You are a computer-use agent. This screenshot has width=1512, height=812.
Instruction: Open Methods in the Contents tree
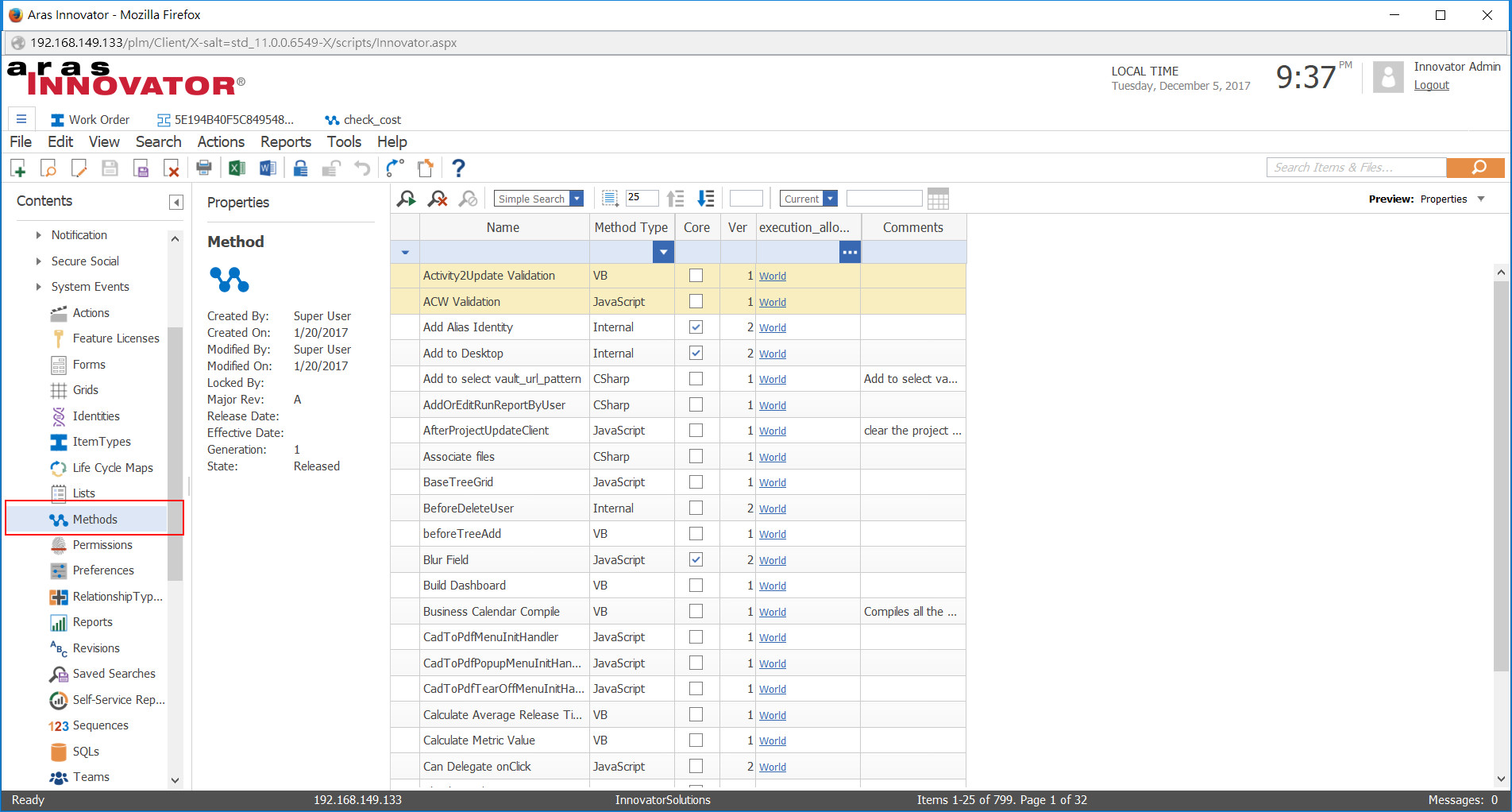coord(94,519)
